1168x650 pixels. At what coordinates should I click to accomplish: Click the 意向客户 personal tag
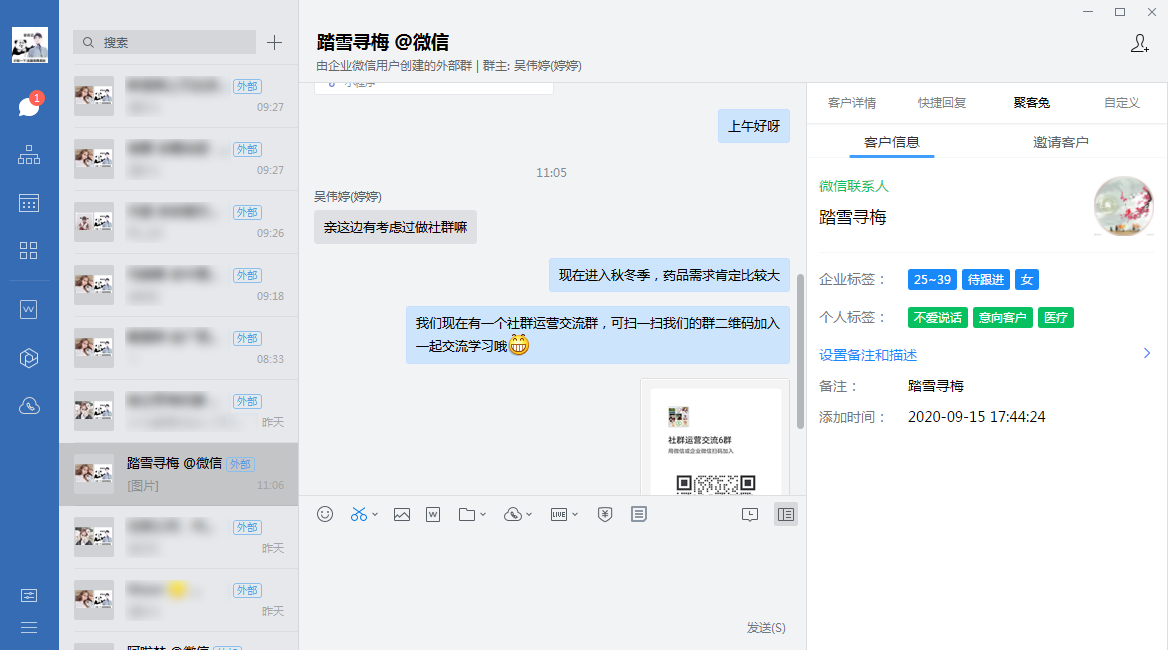coord(1003,318)
